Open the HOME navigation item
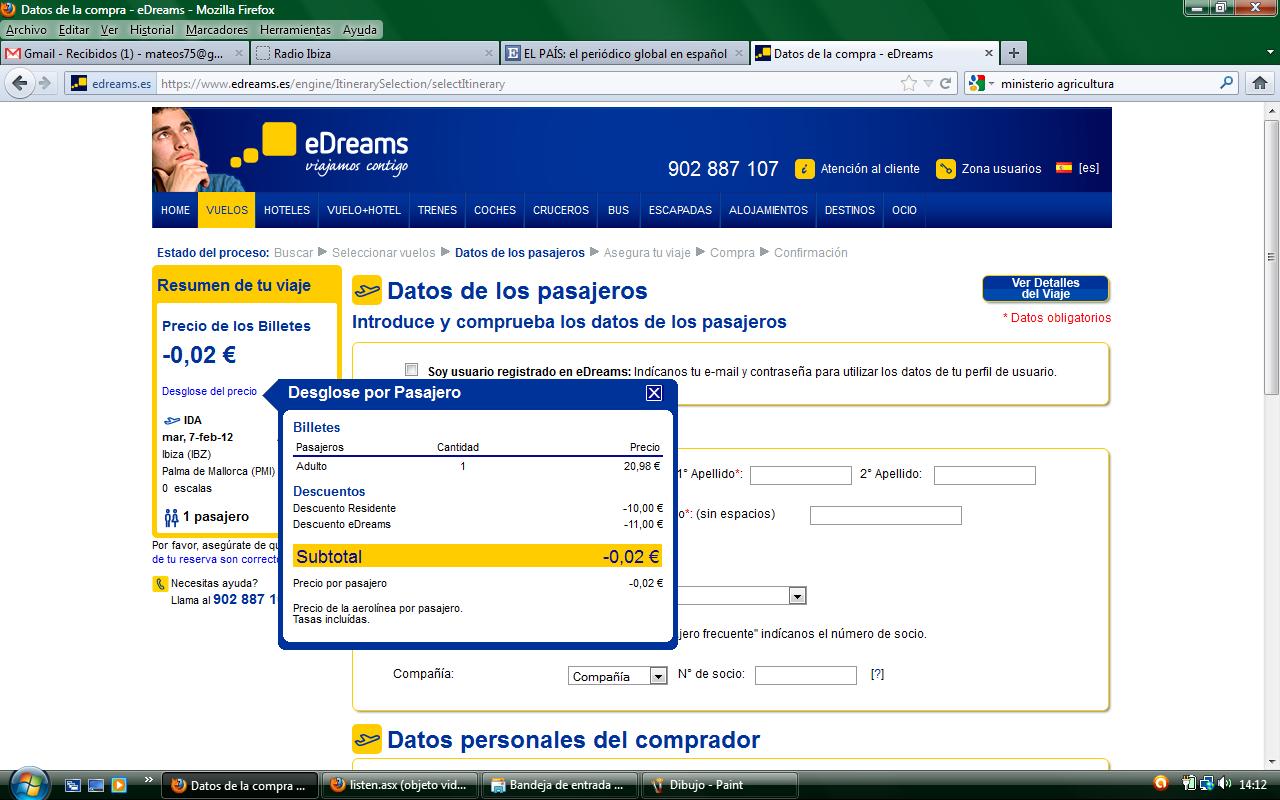The image size is (1280, 800). (175, 210)
